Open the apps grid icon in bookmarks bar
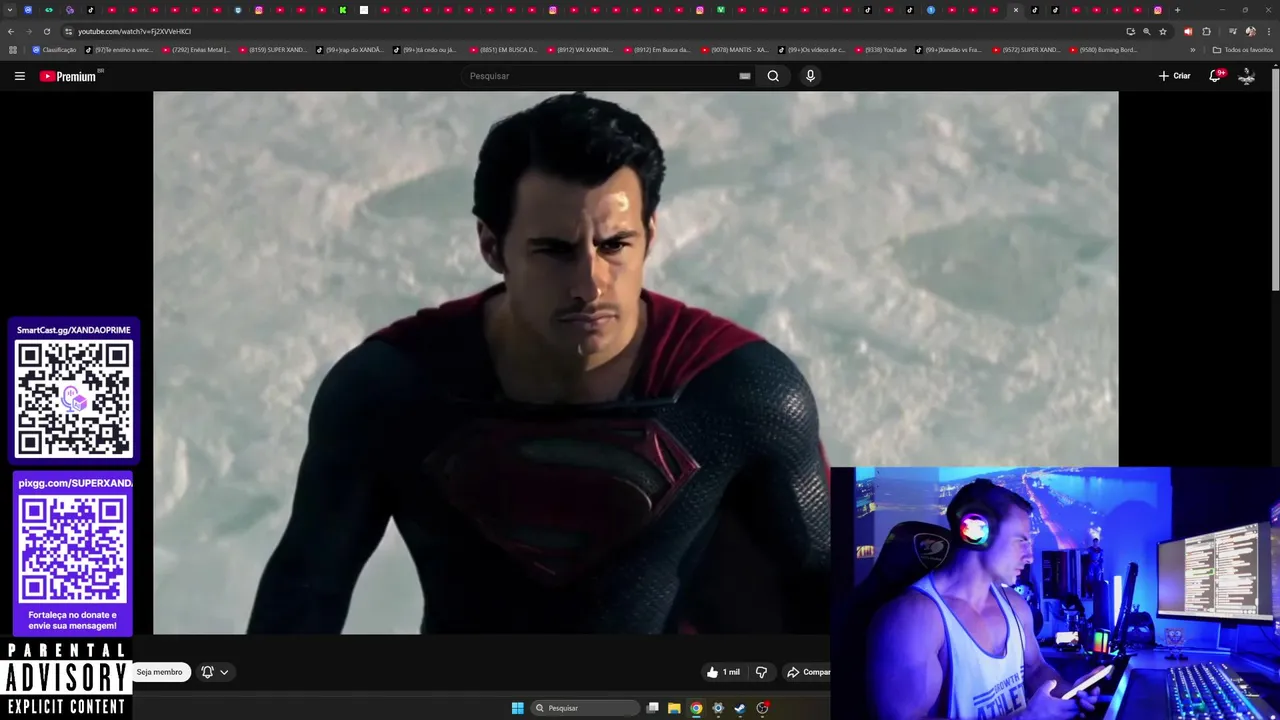Screen dimensions: 1280x720 pyautogui.click(x=13, y=50)
